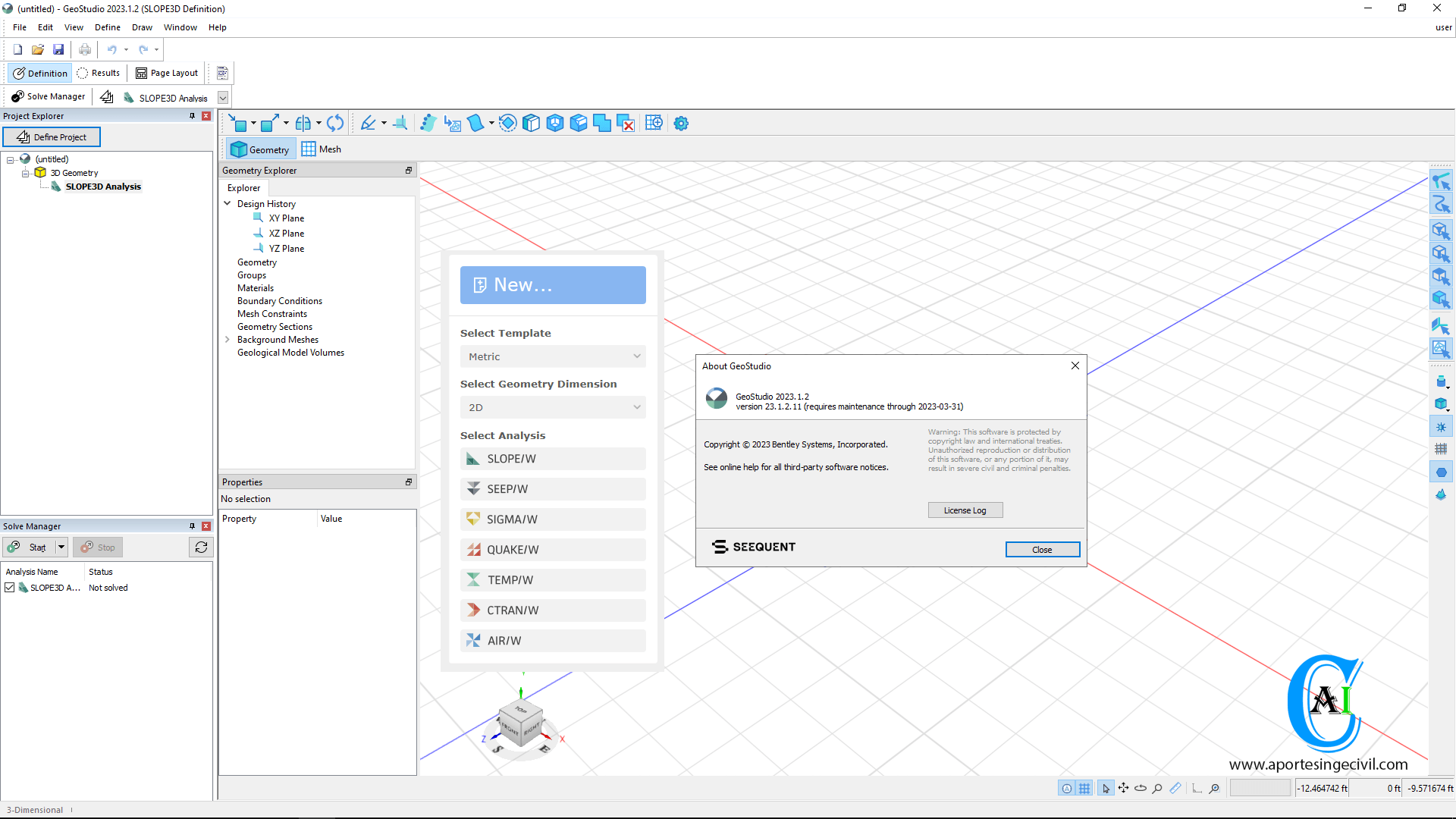This screenshot has width=1456, height=819.
Task: Uncheck the SLOPE3D analysis in Solve Manager
Action: point(10,587)
